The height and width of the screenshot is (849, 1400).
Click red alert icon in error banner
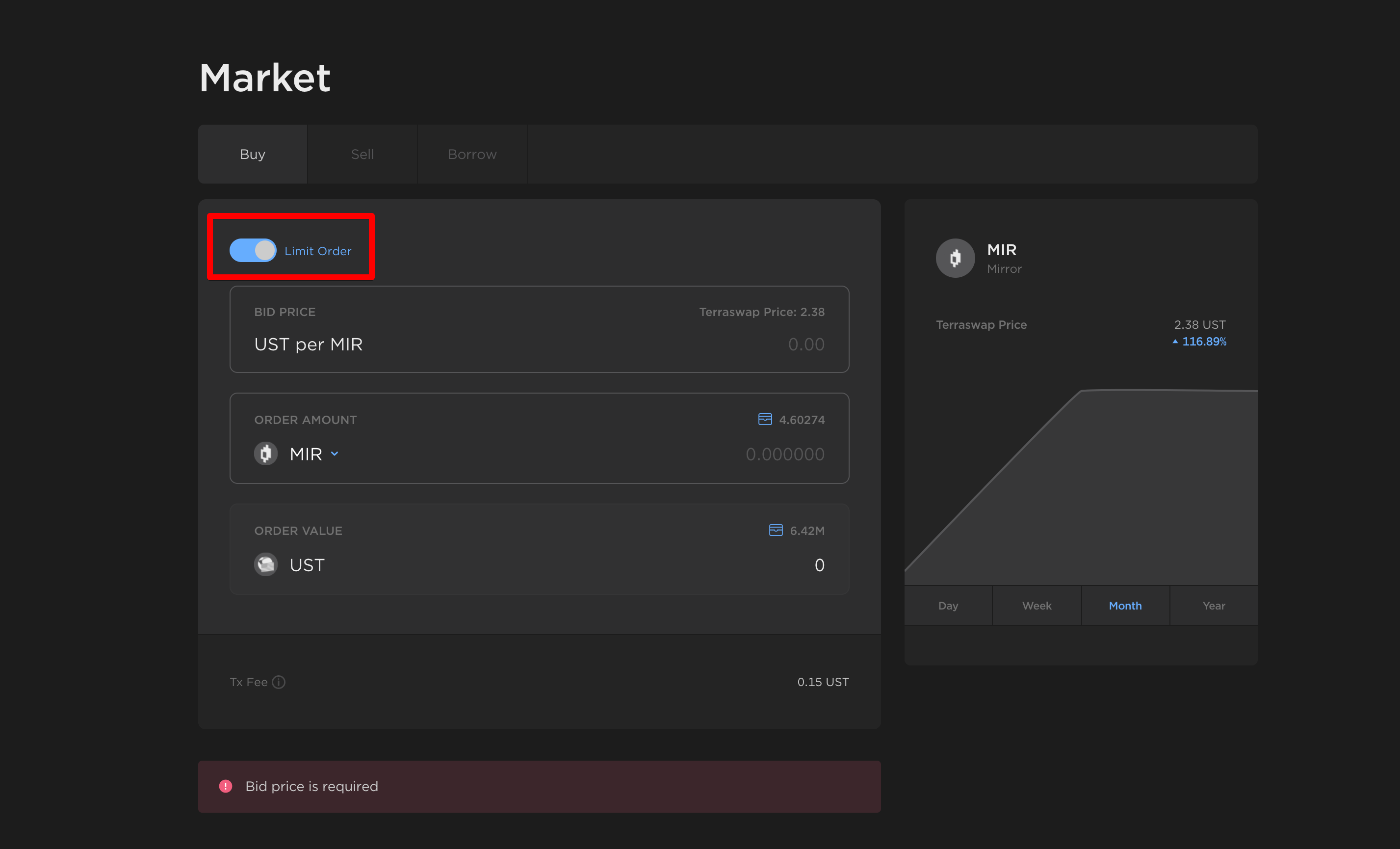click(226, 786)
